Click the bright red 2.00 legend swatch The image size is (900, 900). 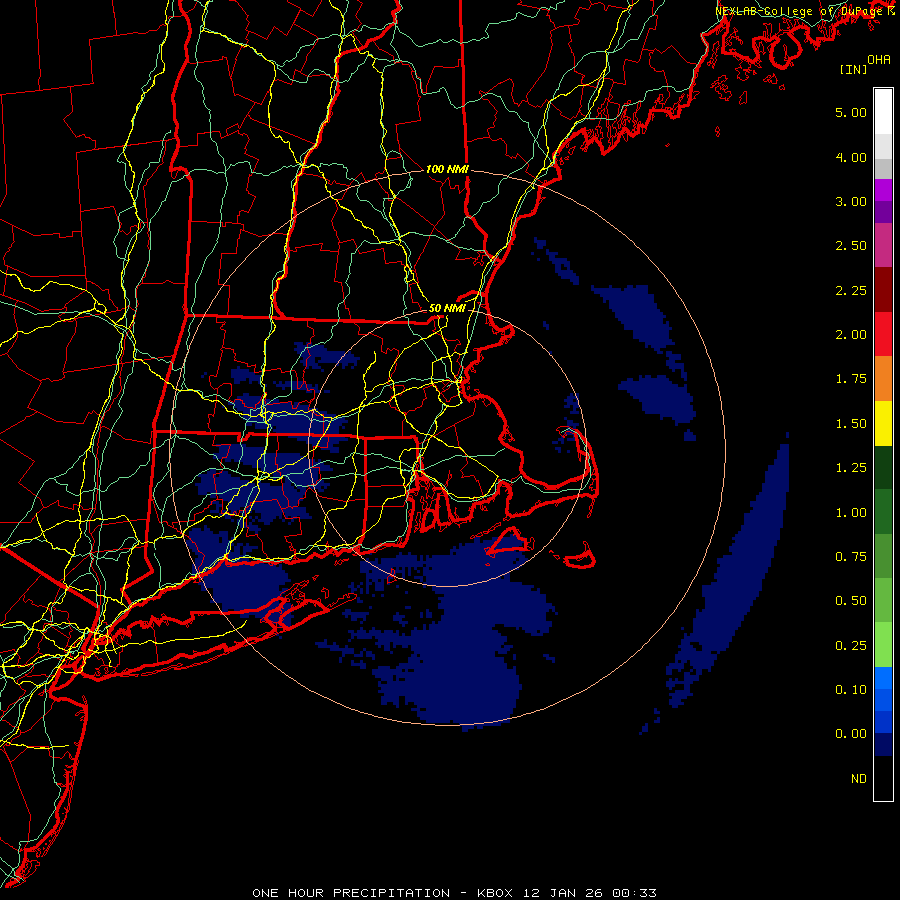(883, 334)
